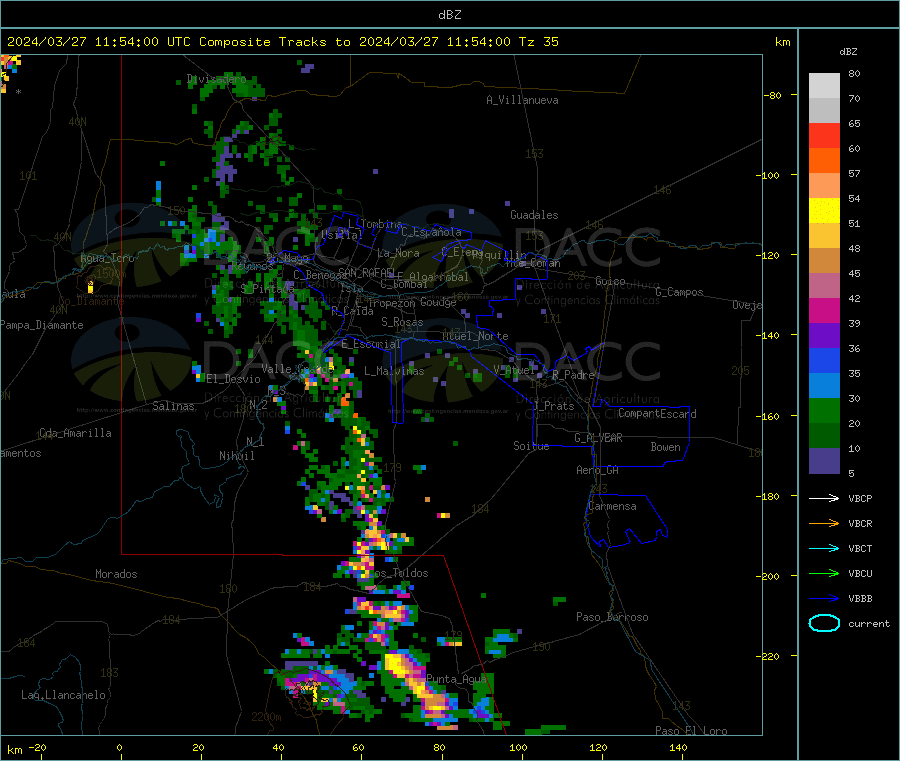Click the Morados map label

pyautogui.click(x=116, y=574)
